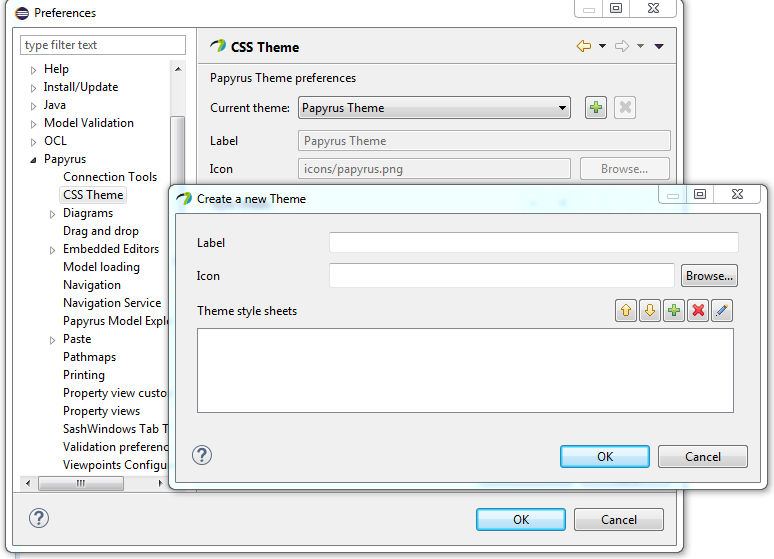This screenshot has width=774, height=559.
Task: Click Cancel in the Preferences window
Action: (619, 519)
